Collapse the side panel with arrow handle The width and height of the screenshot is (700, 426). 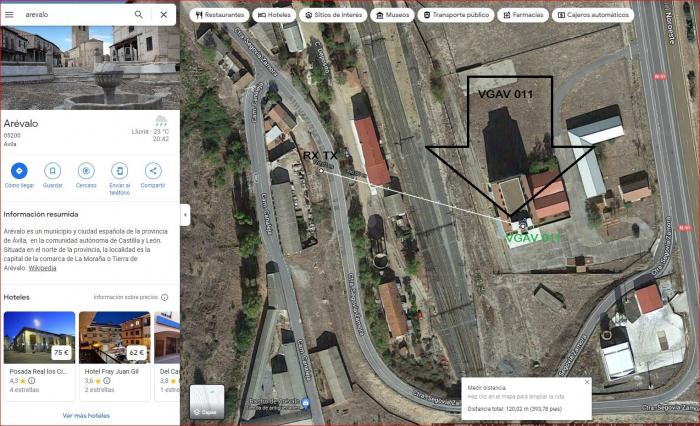(x=185, y=215)
